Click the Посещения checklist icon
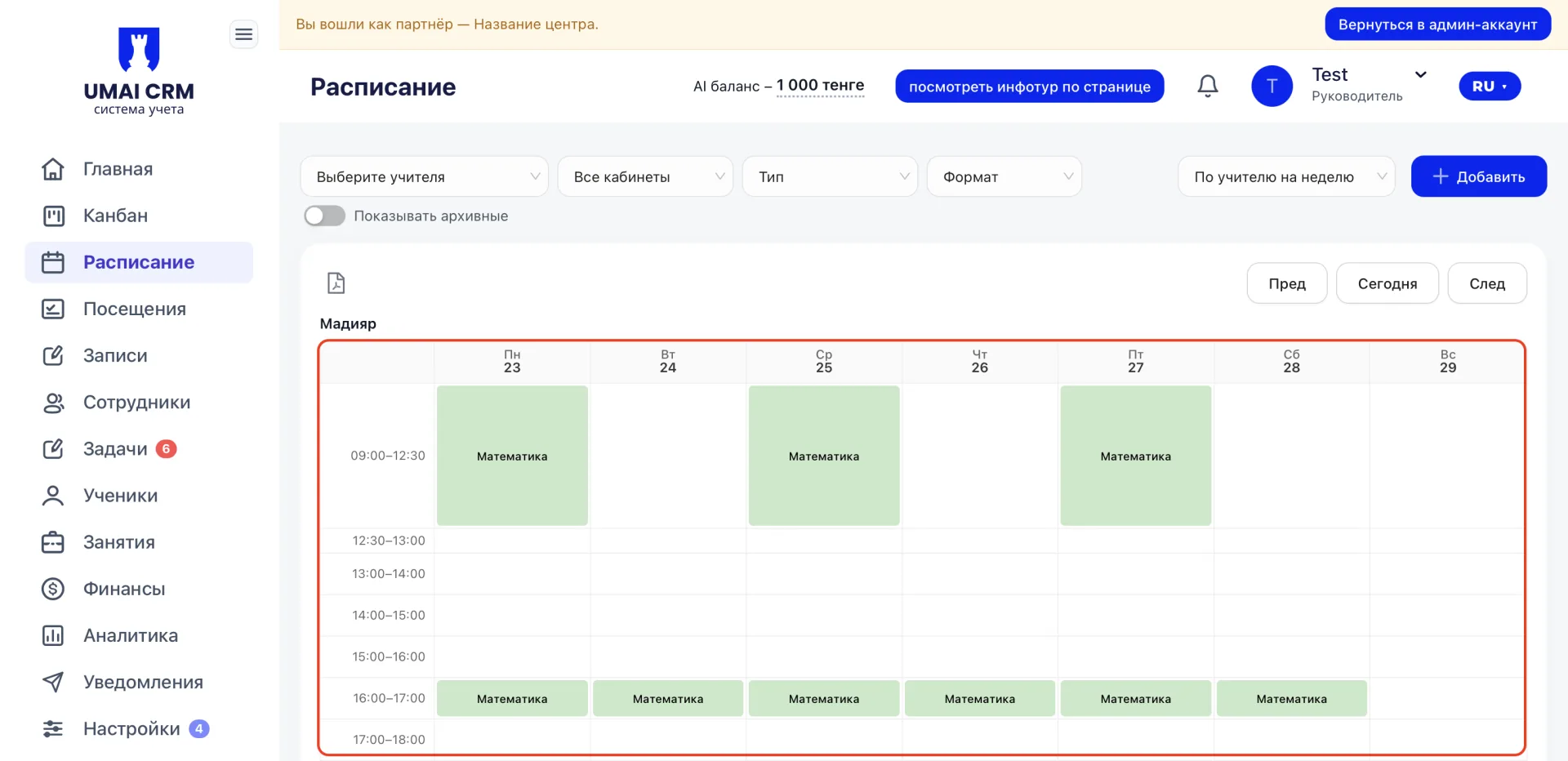This screenshot has width=1568, height=761. click(x=53, y=309)
